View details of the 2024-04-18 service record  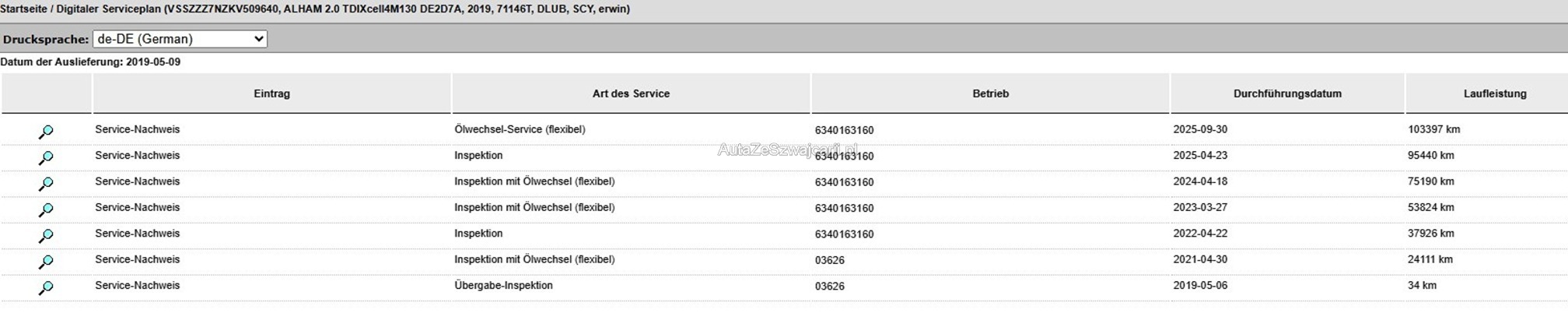coord(46,184)
